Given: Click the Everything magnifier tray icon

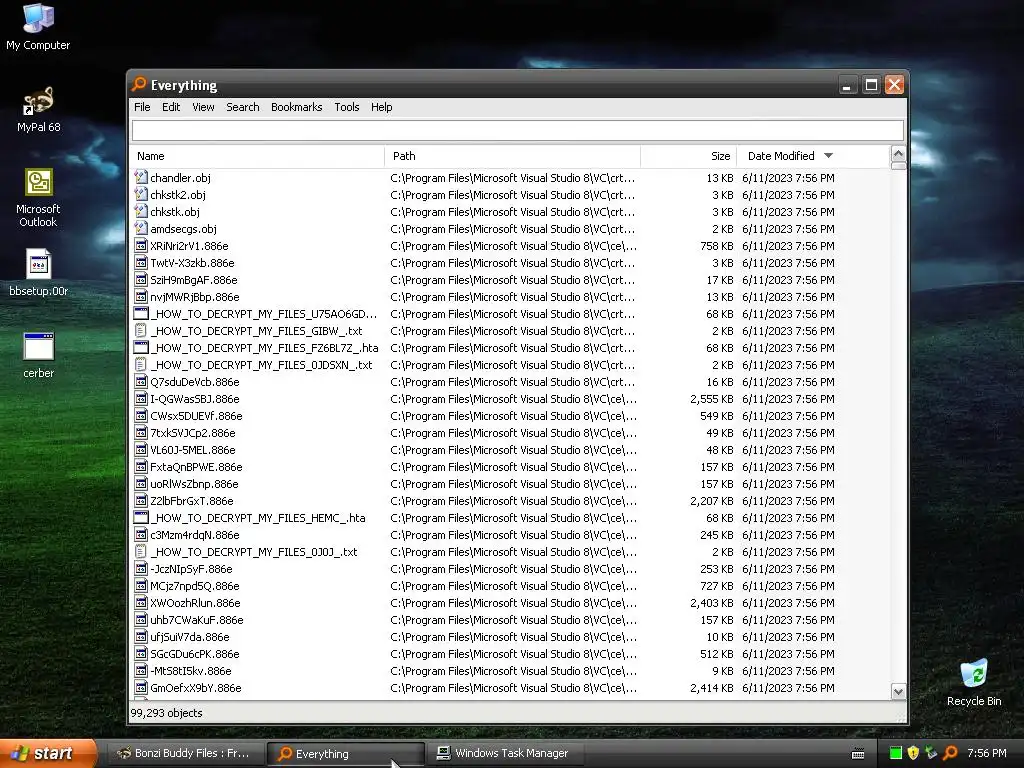Looking at the screenshot, I should [x=950, y=753].
